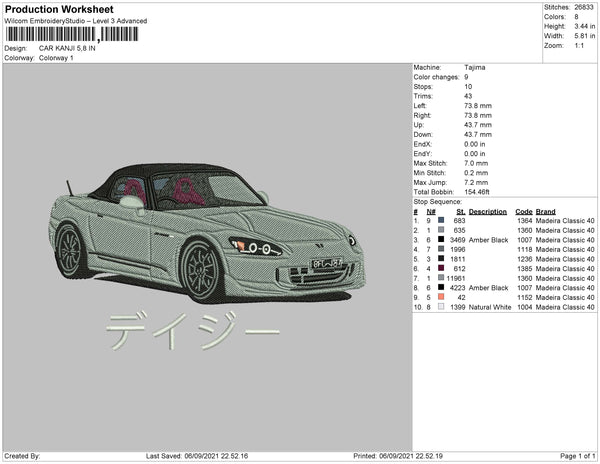Click the salmon color swatch for stop 9
Screen dimensions: 600x464
point(440,297)
